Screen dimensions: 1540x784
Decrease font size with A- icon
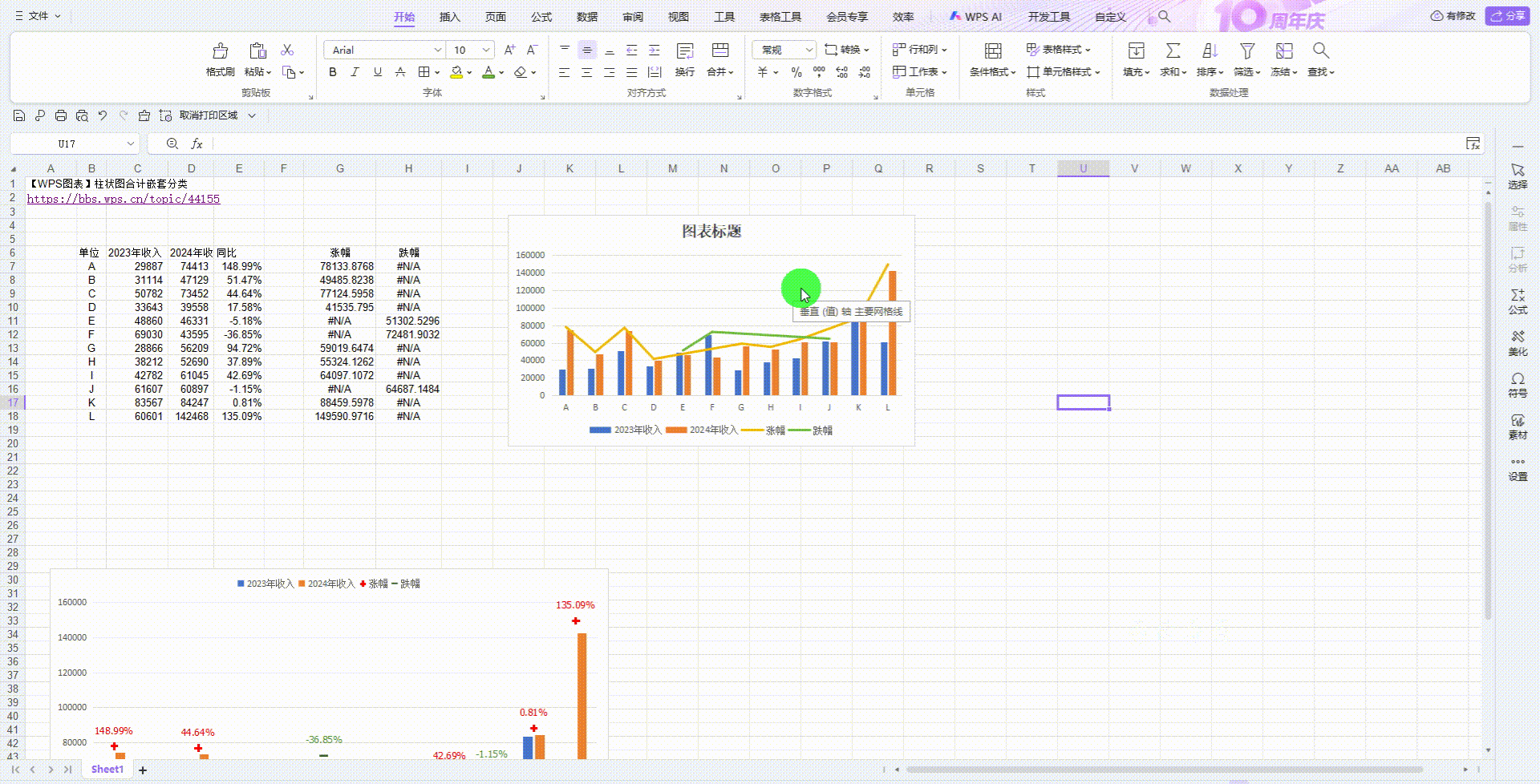coord(531,50)
